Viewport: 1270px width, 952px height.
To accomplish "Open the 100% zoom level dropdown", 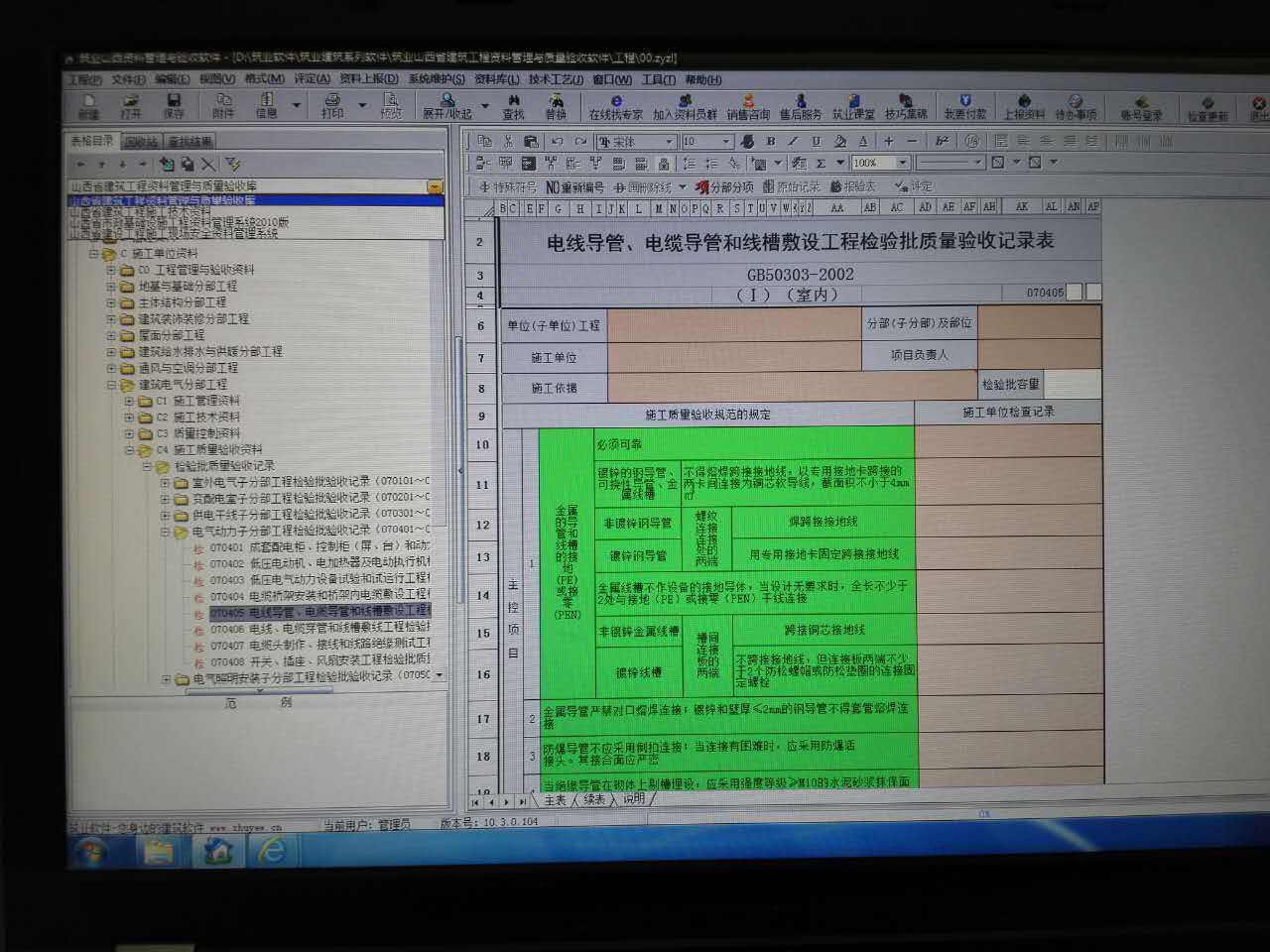I will click(902, 163).
